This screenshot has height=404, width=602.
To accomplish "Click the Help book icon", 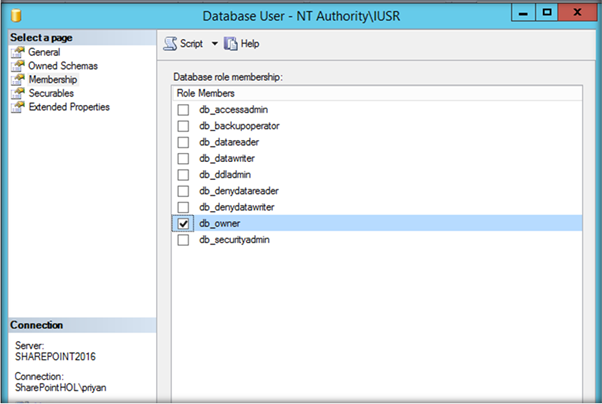I will (x=230, y=44).
